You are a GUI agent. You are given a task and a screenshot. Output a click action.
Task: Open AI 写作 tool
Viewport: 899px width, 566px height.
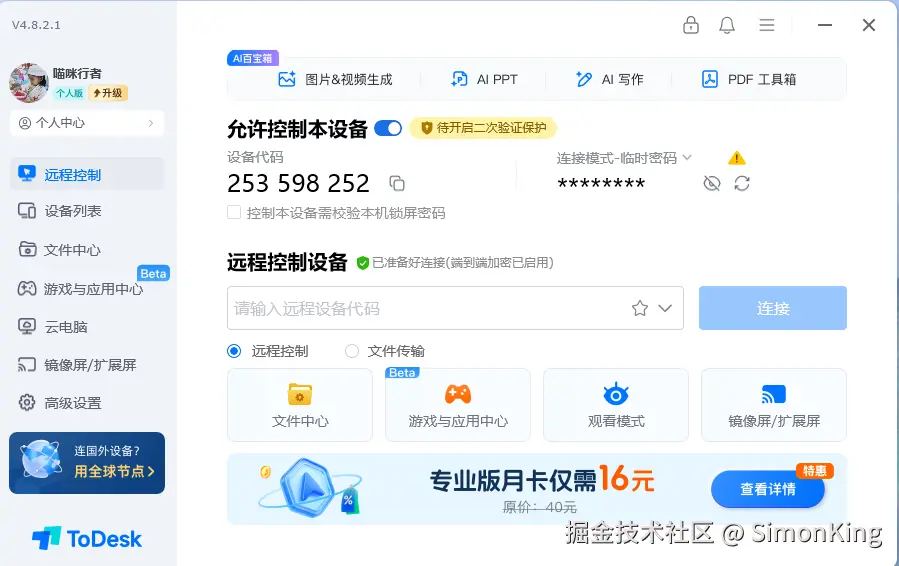pos(609,79)
